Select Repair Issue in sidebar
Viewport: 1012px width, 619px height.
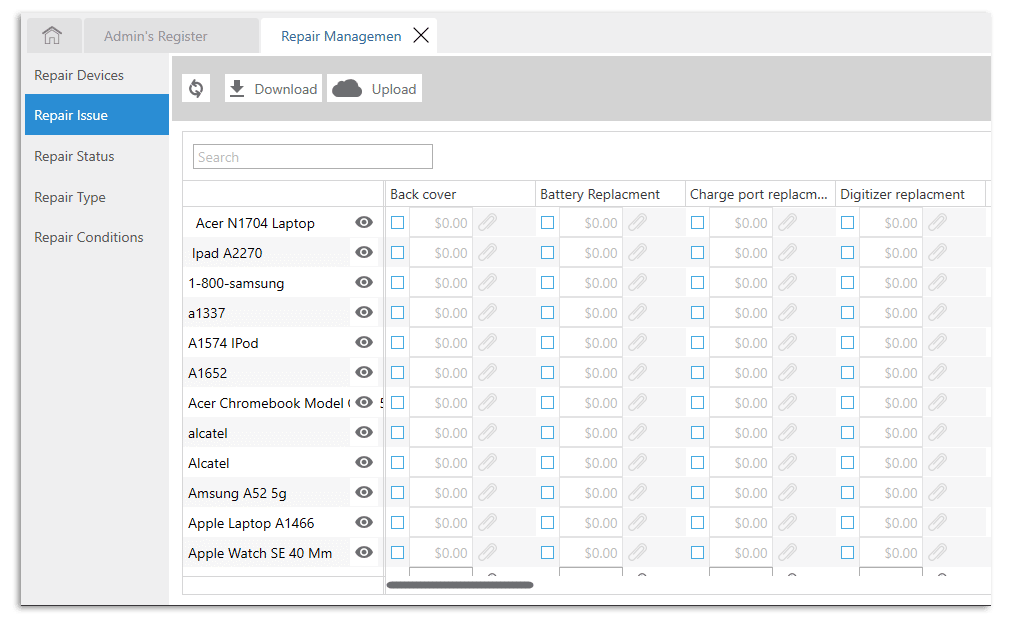click(x=97, y=115)
